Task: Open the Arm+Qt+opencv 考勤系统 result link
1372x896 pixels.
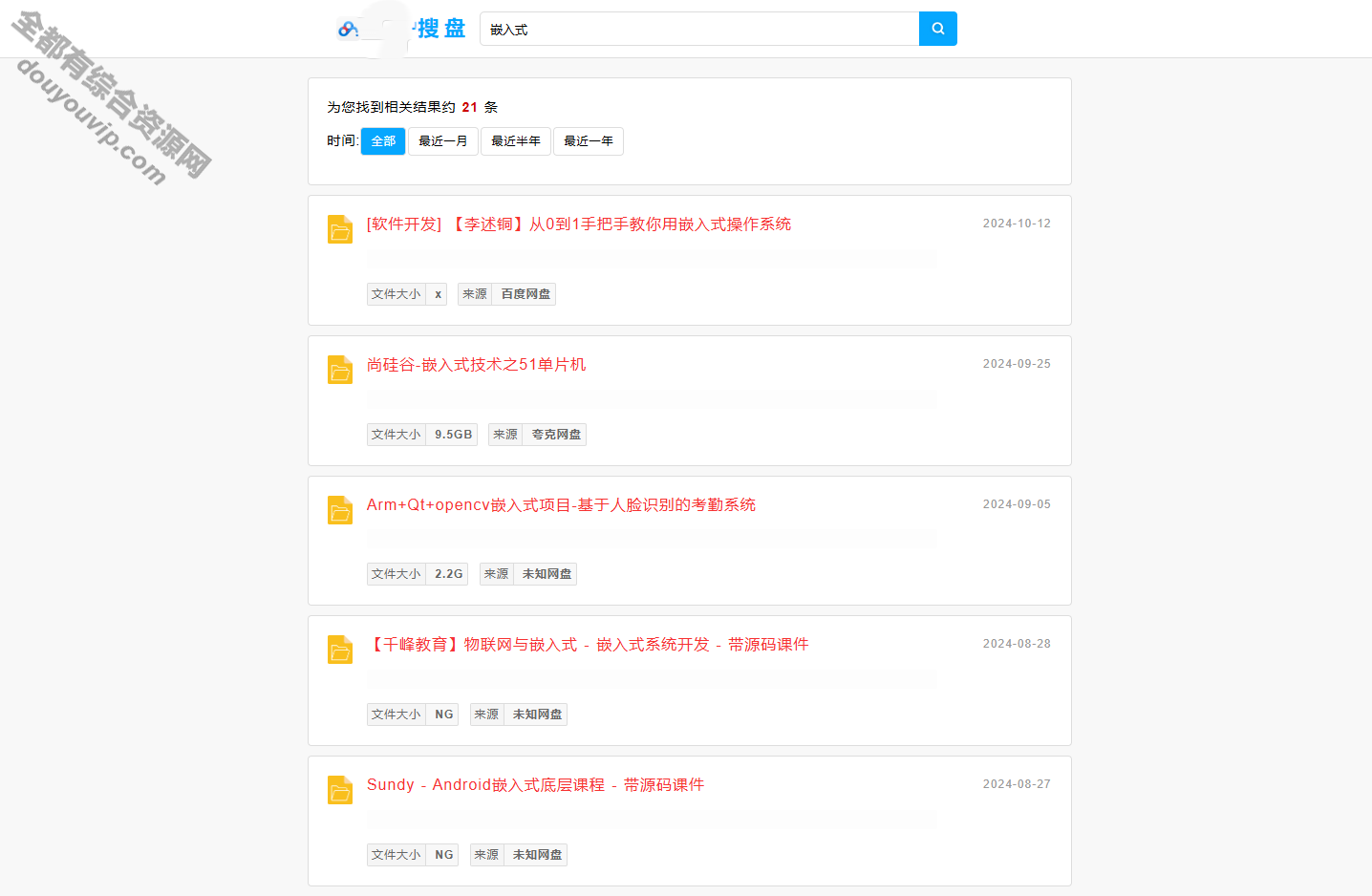Action: pos(561,505)
